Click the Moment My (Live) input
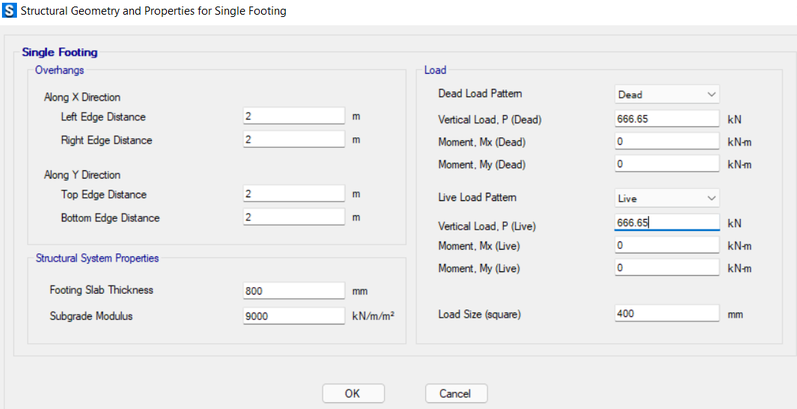Screen dimensions: 797x409 [666, 268]
